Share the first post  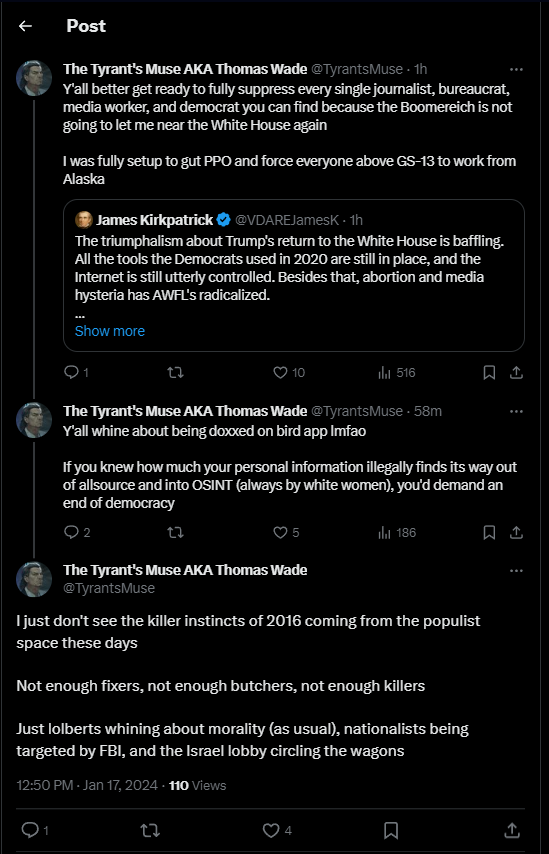coord(516,373)
